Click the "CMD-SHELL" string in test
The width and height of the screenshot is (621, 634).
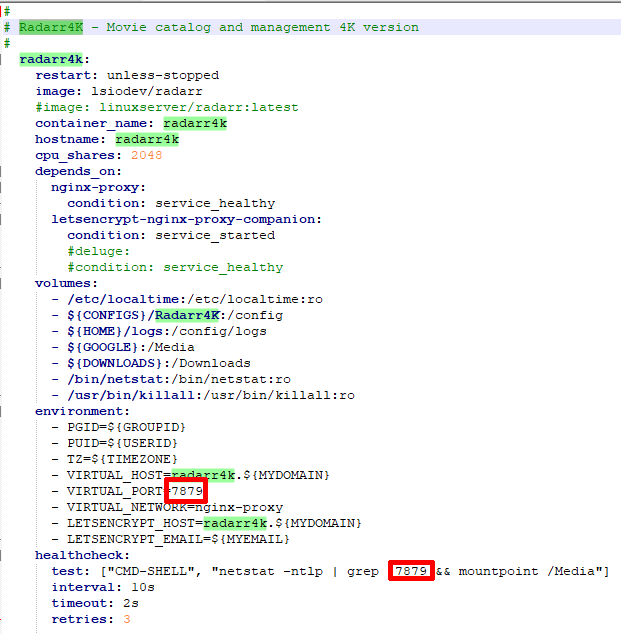coord(154,571)
